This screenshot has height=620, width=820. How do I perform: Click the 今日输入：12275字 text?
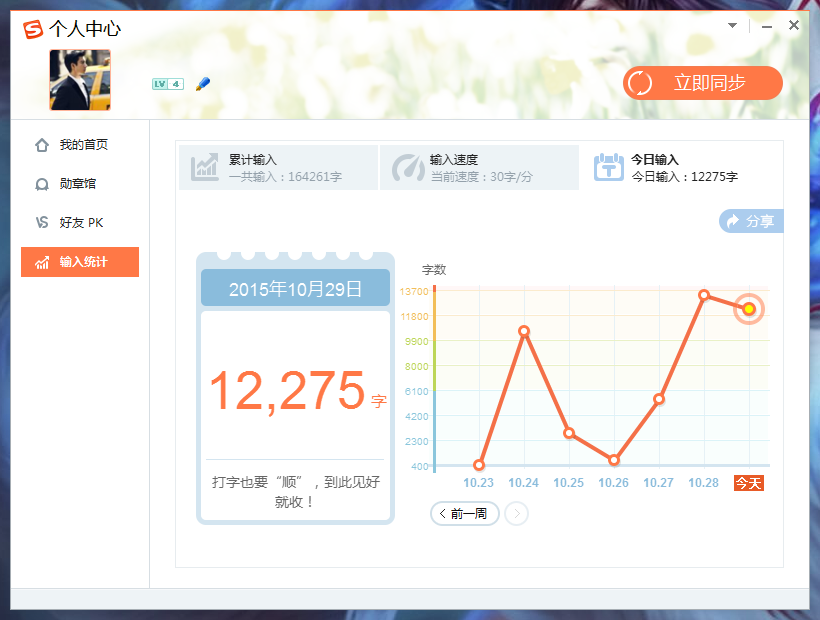coord(685,177)
